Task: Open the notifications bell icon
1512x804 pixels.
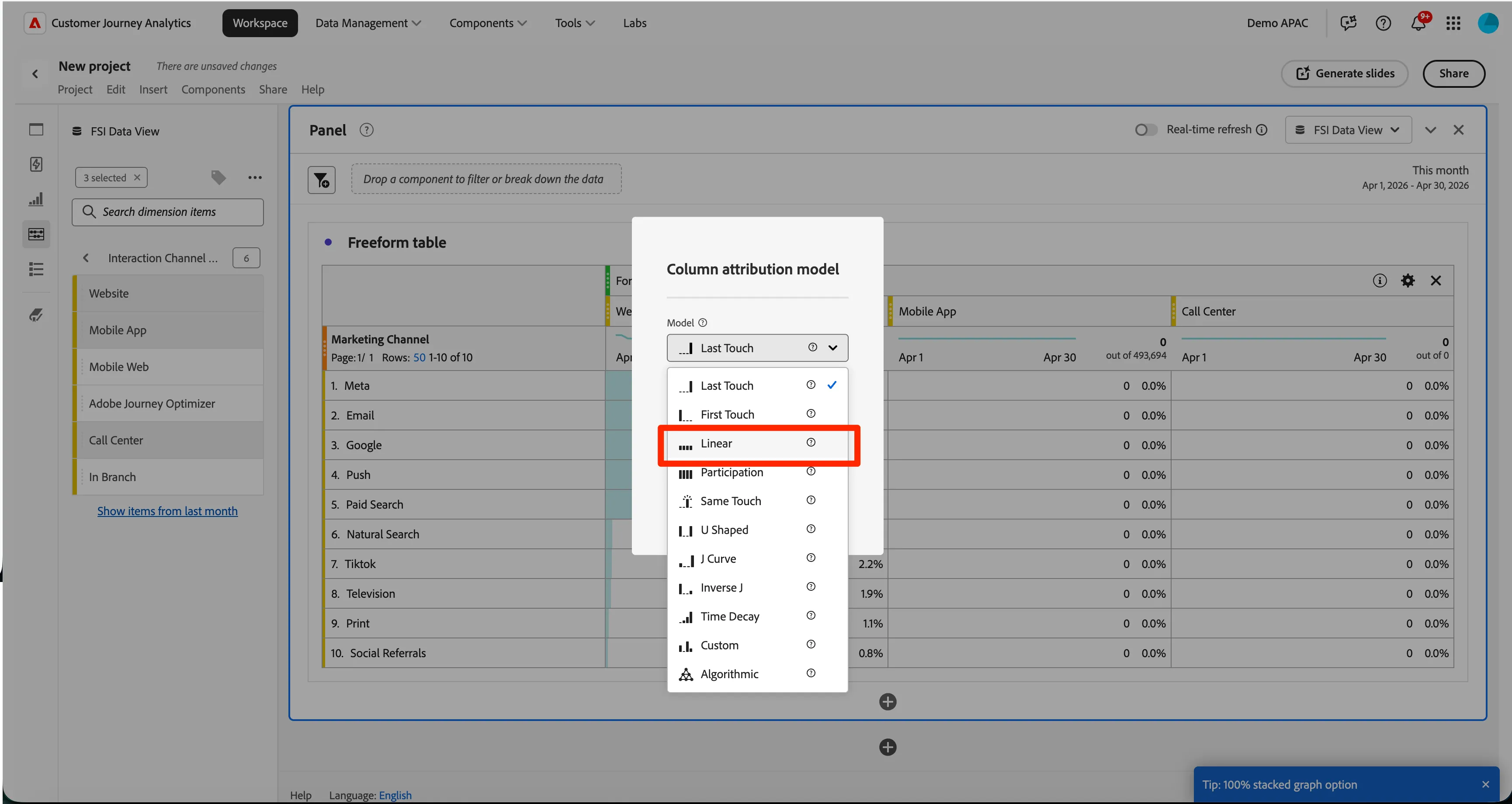Action: [1418, 24]
